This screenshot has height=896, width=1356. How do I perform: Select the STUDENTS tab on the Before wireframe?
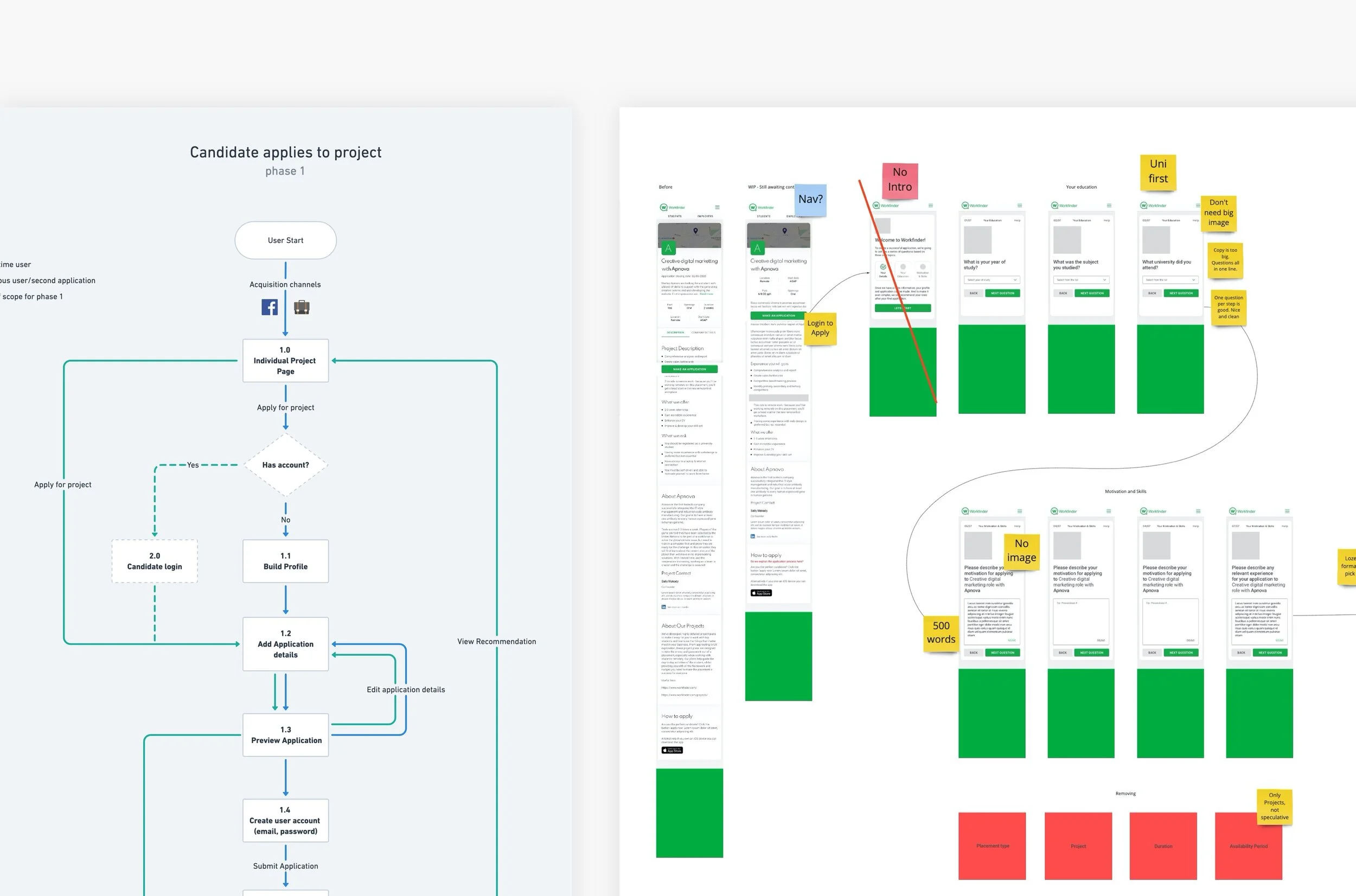coord(675,216)
